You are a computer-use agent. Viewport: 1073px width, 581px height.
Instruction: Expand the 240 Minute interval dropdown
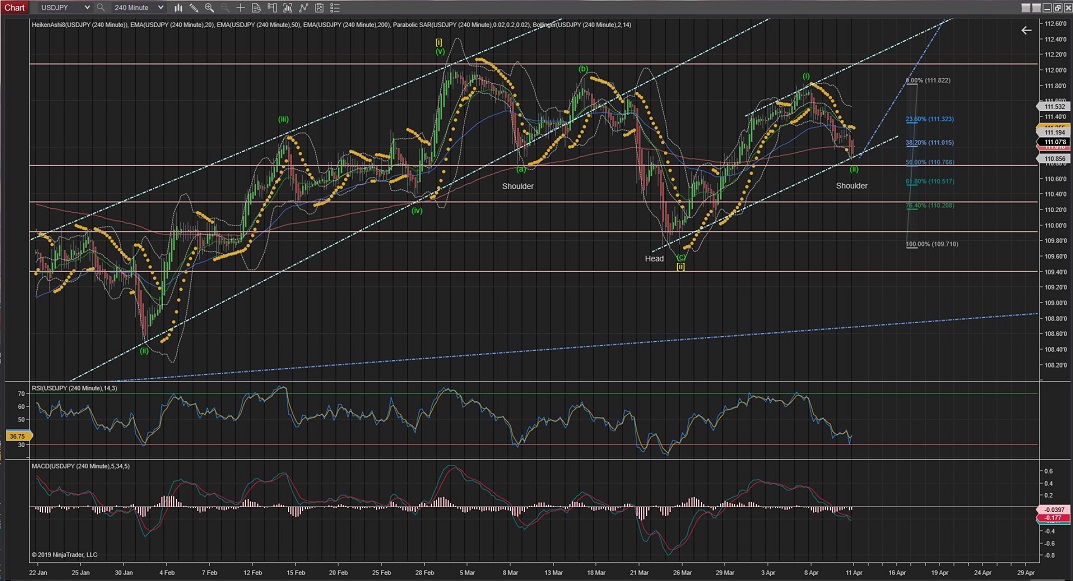160,7
